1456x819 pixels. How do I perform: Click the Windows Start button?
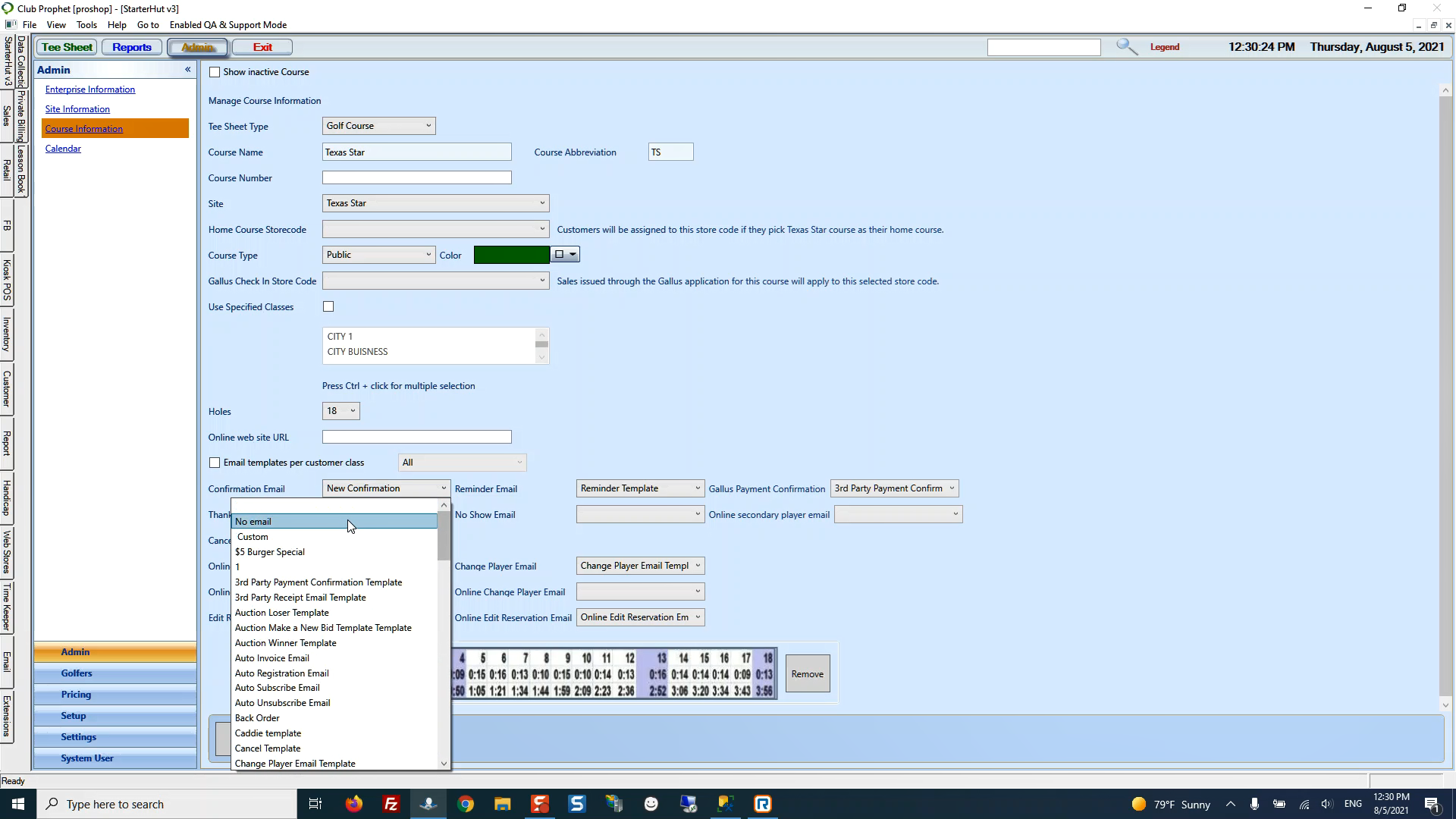18,804
